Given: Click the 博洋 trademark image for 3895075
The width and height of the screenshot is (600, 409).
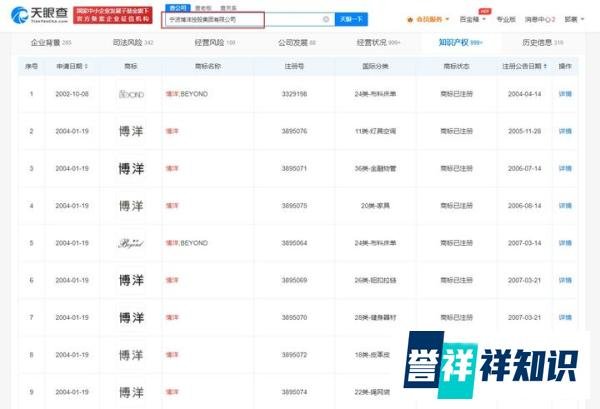Looking at the screenshot, I should pos(131,206).
